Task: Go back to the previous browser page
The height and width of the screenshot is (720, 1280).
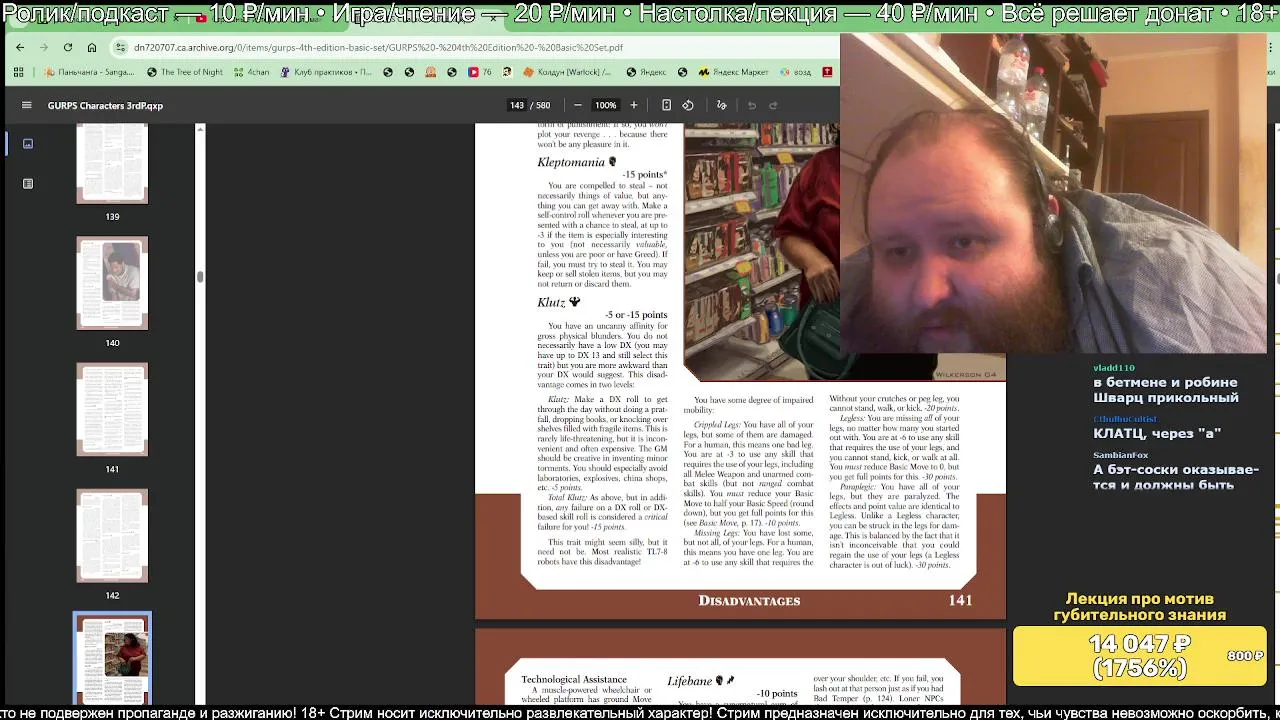Action: [20, 47]
